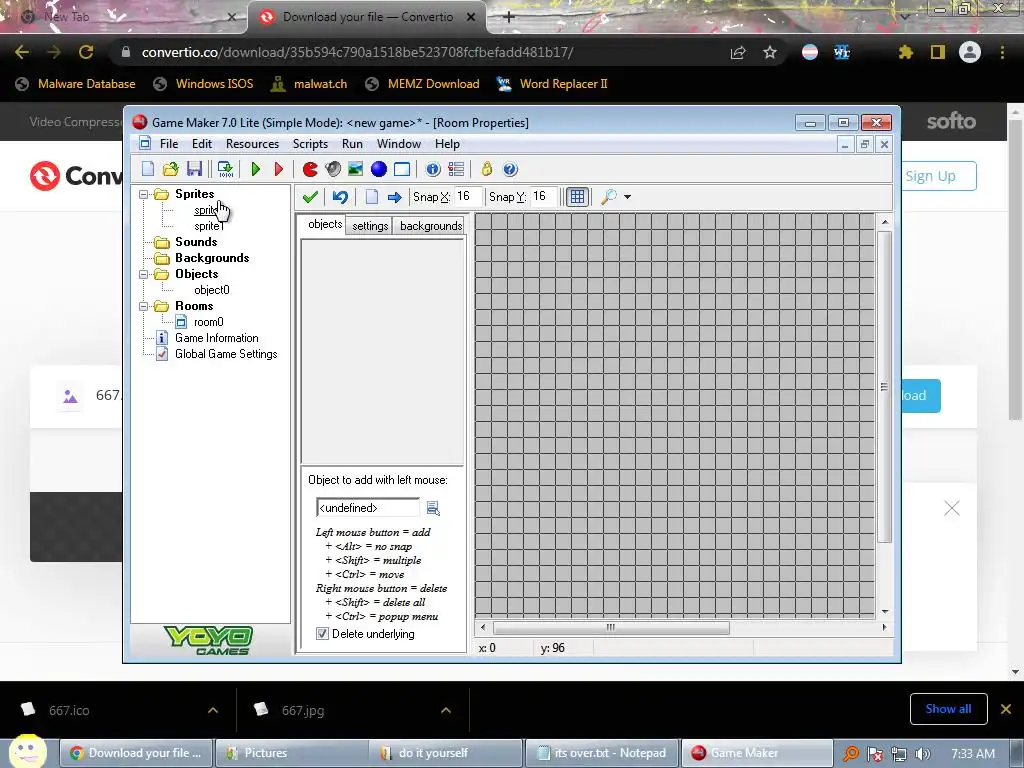Click the undefined object field
This screenshot has width=1024, height=768.
point(368,508)
